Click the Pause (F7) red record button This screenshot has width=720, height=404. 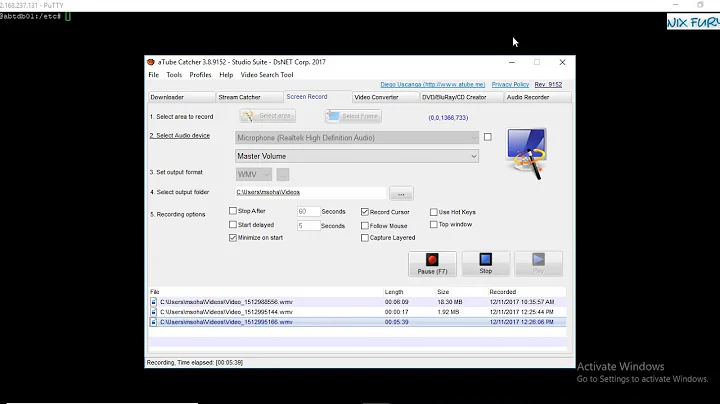pyautogui.click(x=432, y=264)
